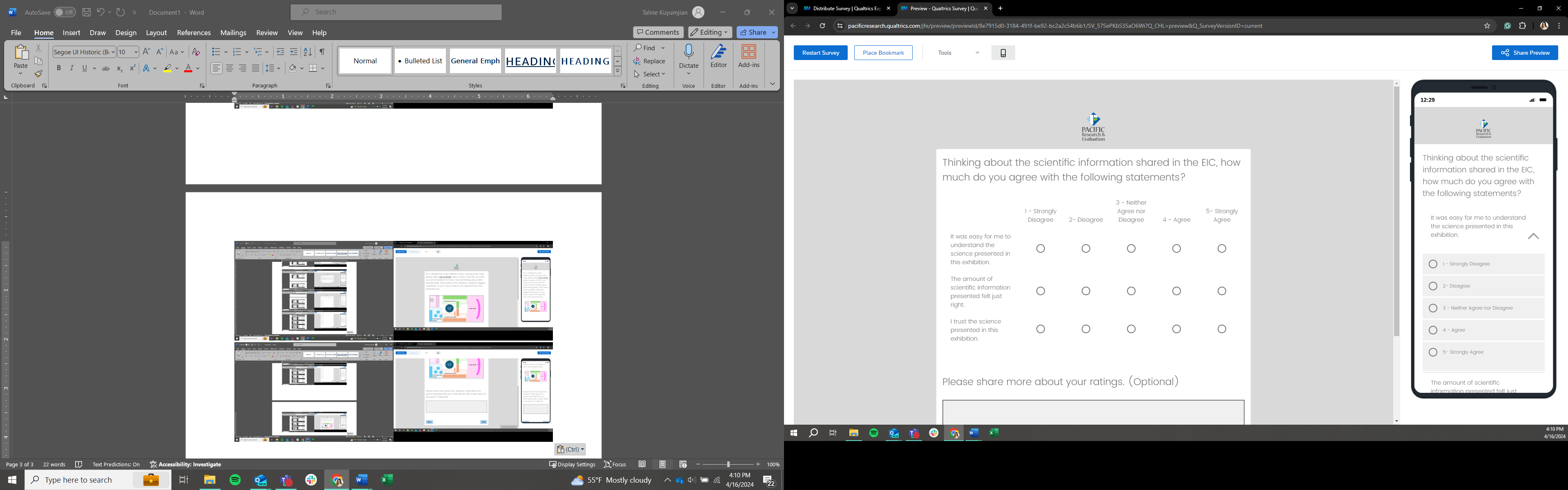This screenshot has height=490, width=1568.
Task: Expand the Paste Options (Ctrl) button
Action: (570, 449)
